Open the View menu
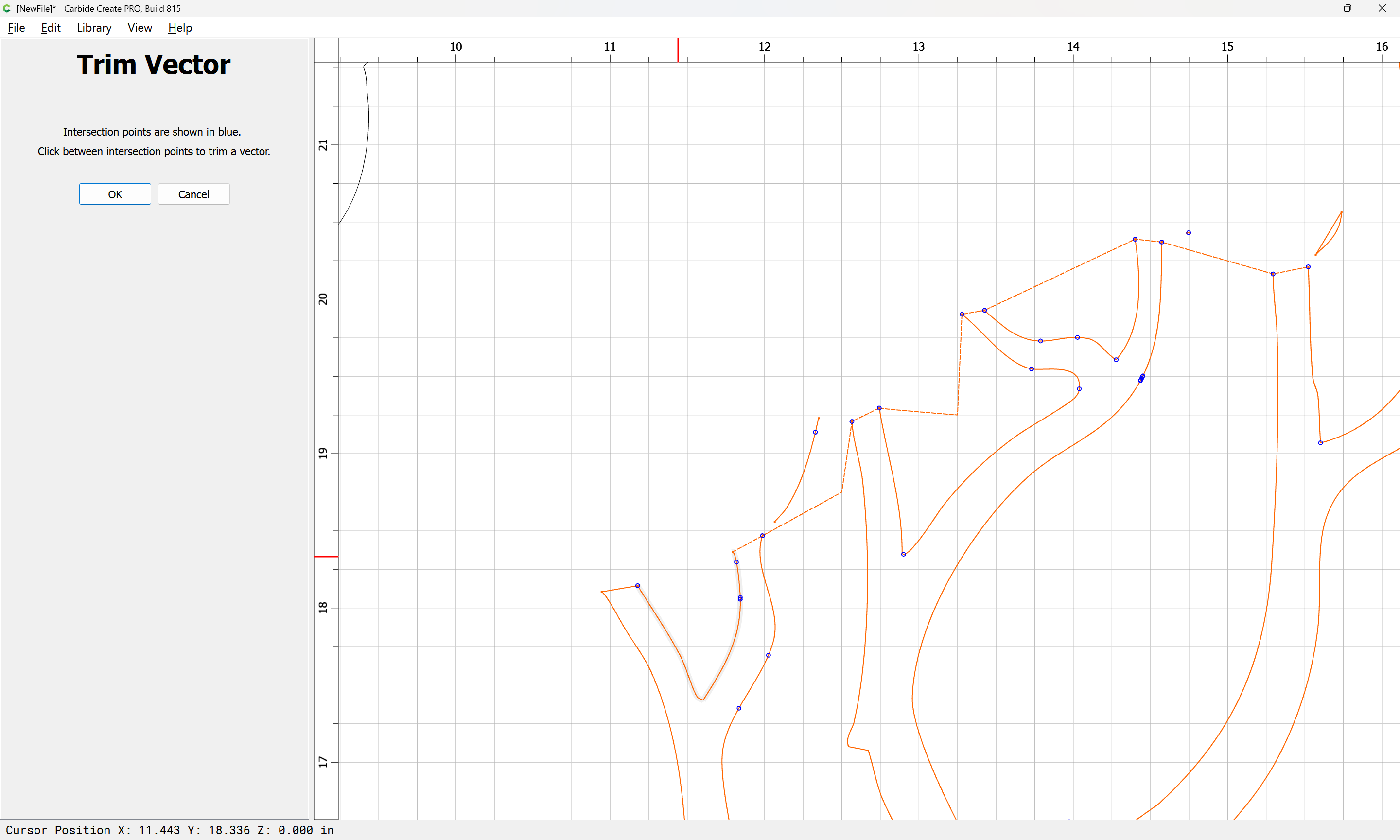 point(140,28)
